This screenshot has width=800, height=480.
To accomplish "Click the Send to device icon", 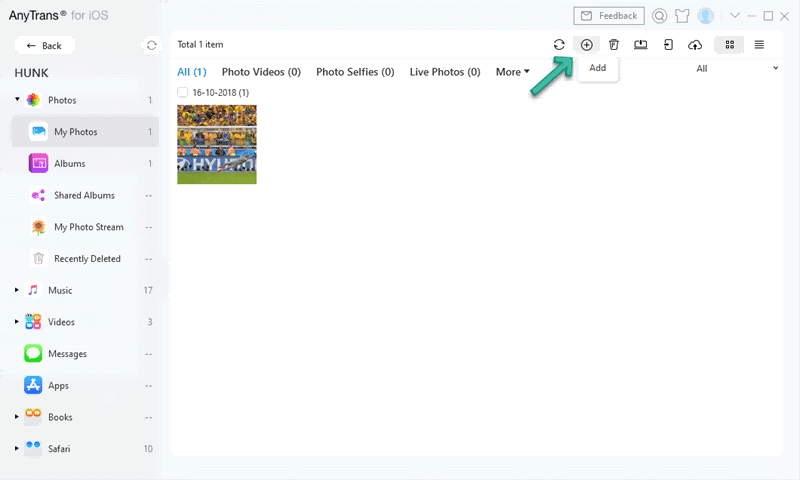I will coord(668,45).
